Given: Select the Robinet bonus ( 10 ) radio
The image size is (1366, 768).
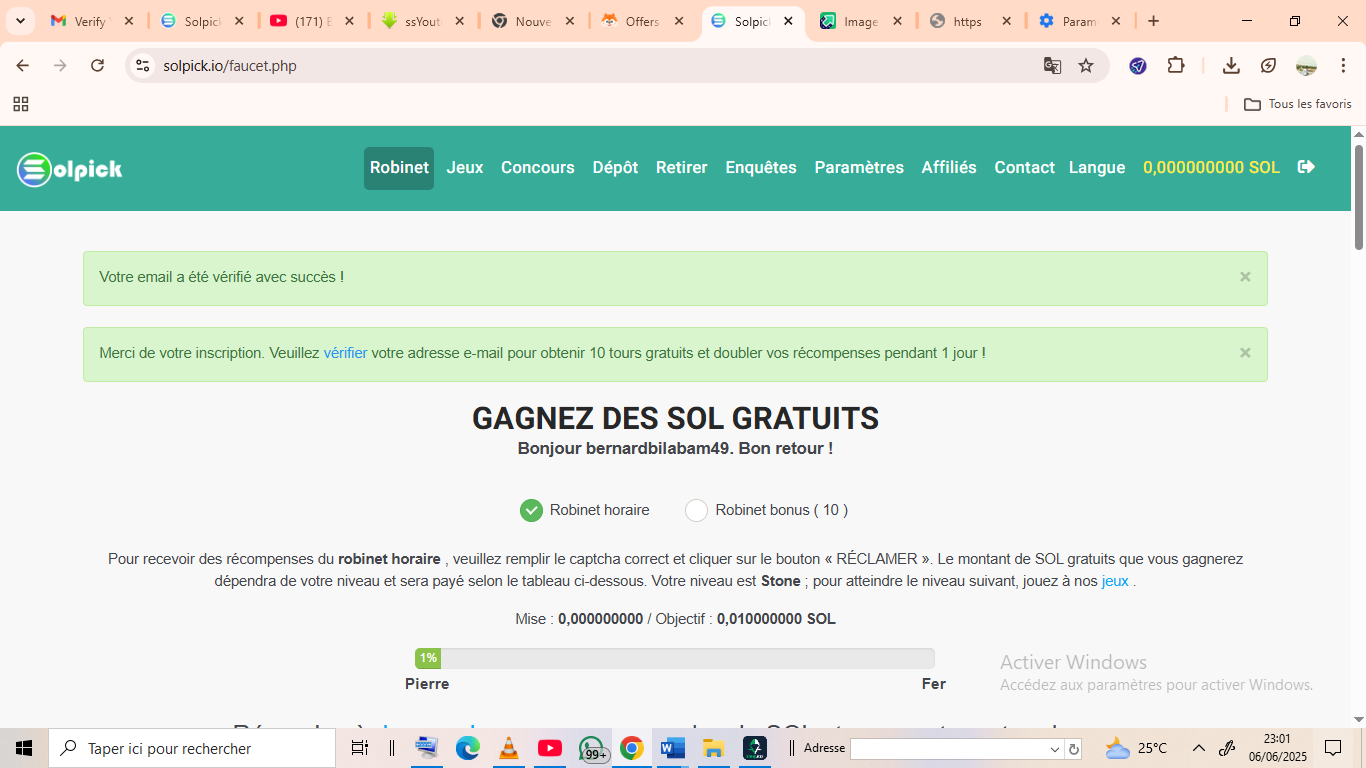Looking at the screenshot, I should [x=696, y=510].
